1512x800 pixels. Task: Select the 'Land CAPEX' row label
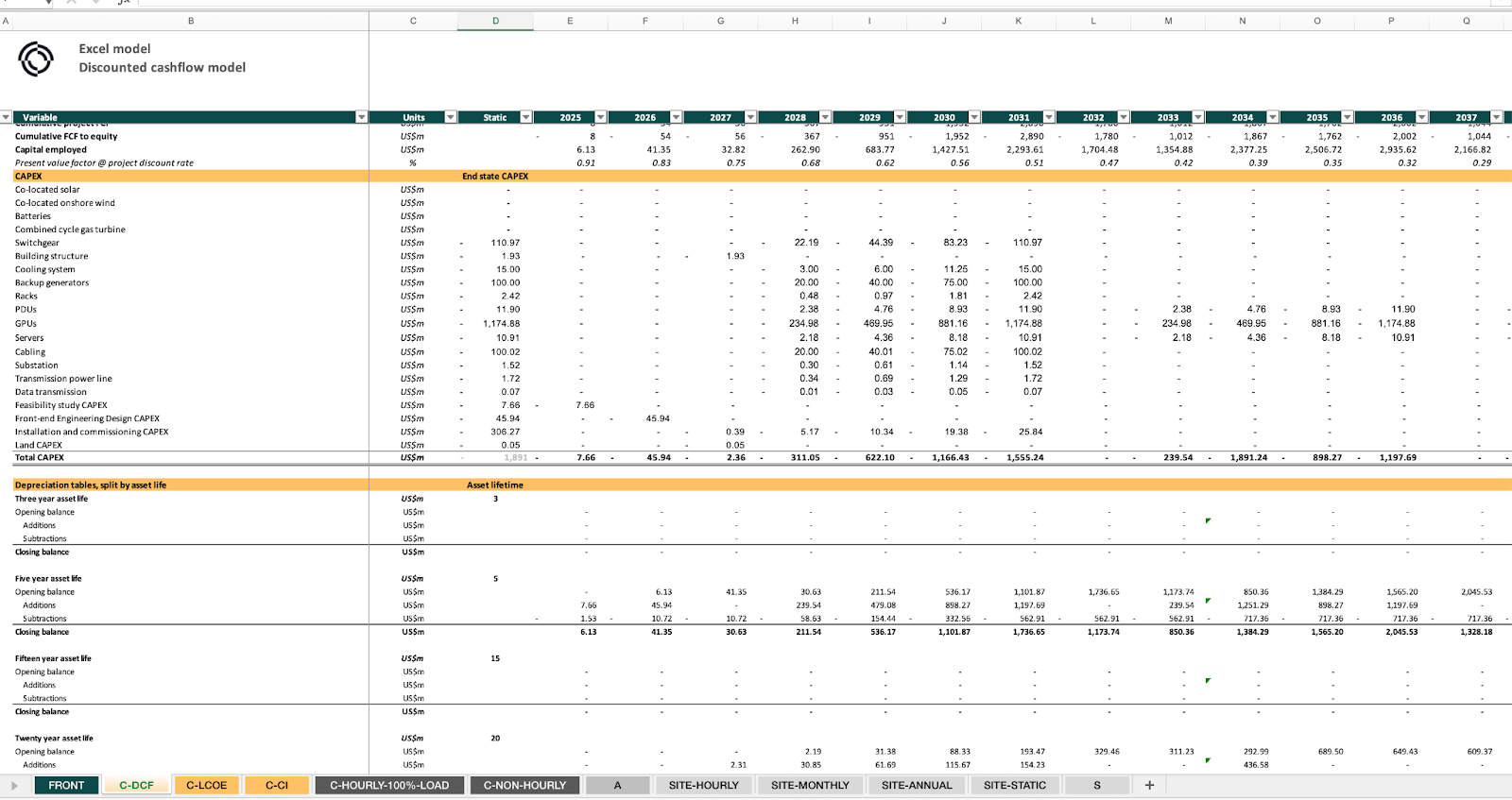pyautogui.click(x=39, y=445)
